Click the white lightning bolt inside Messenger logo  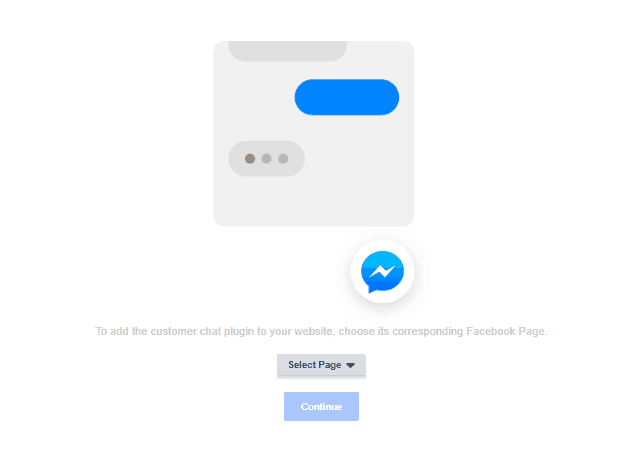point(382,271)
